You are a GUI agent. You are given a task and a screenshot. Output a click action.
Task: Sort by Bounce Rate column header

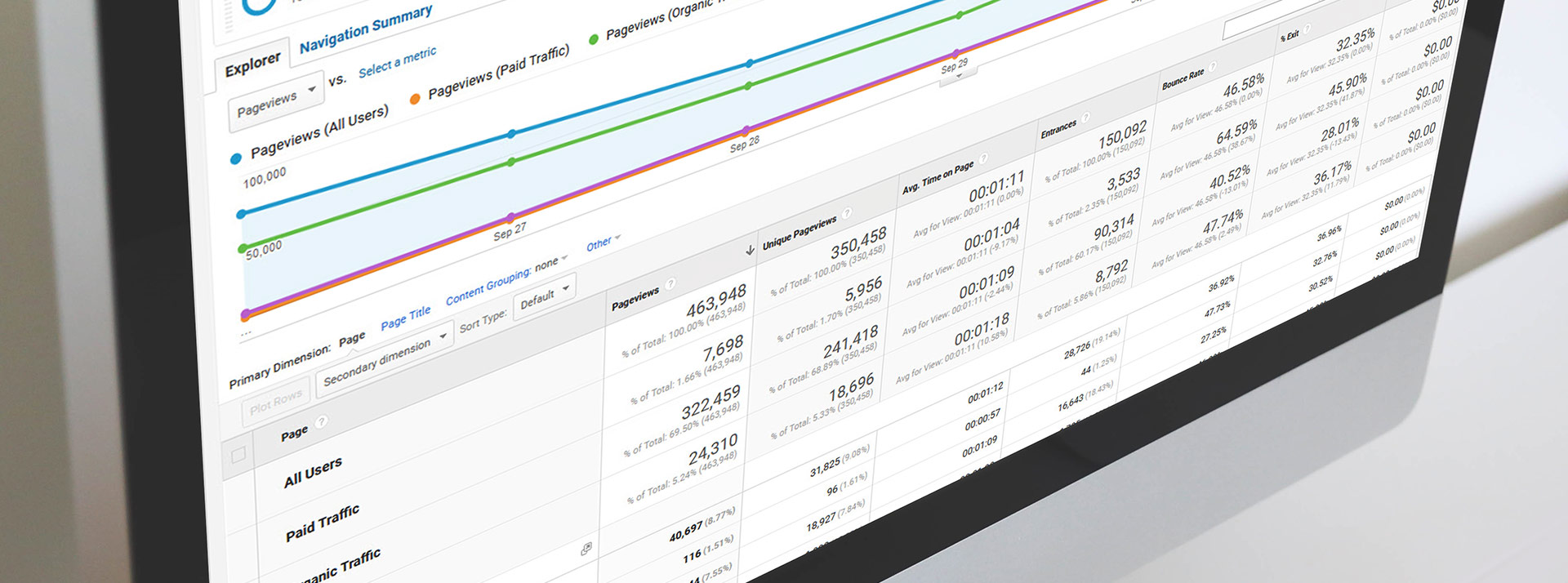tap(1183, 79)
